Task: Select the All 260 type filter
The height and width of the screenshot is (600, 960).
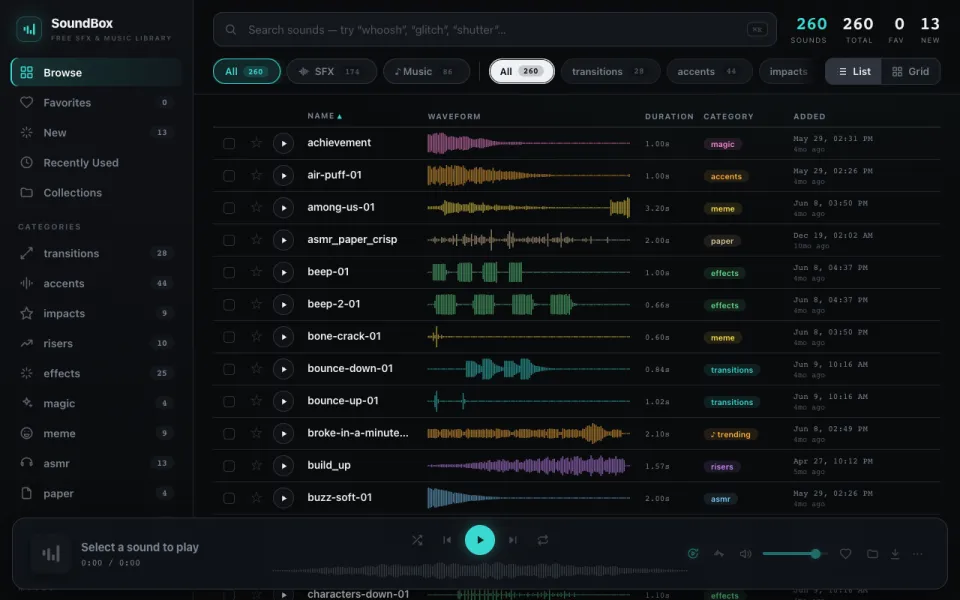Action: (247, 72)
